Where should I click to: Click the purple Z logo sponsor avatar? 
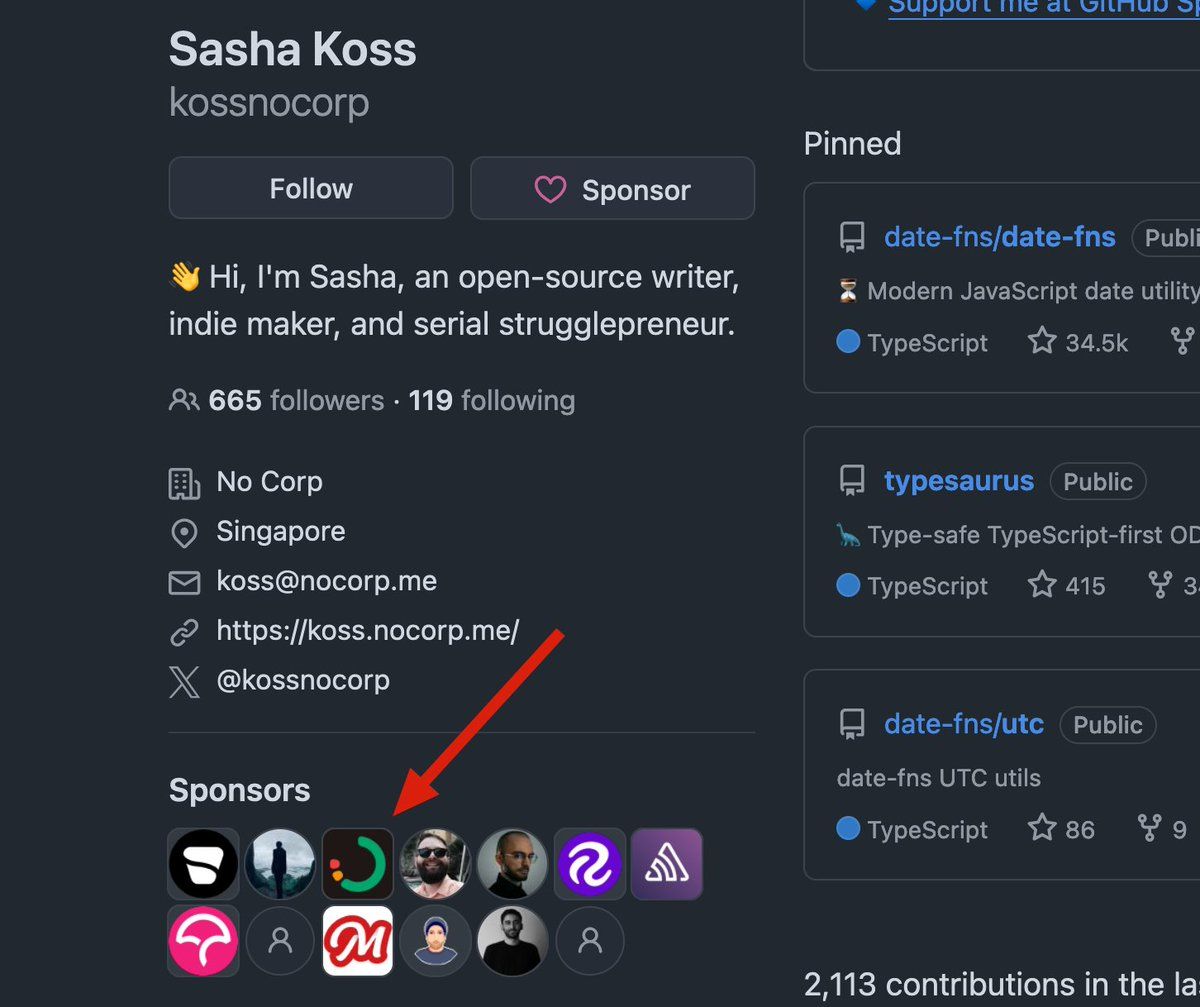[590, 863]
